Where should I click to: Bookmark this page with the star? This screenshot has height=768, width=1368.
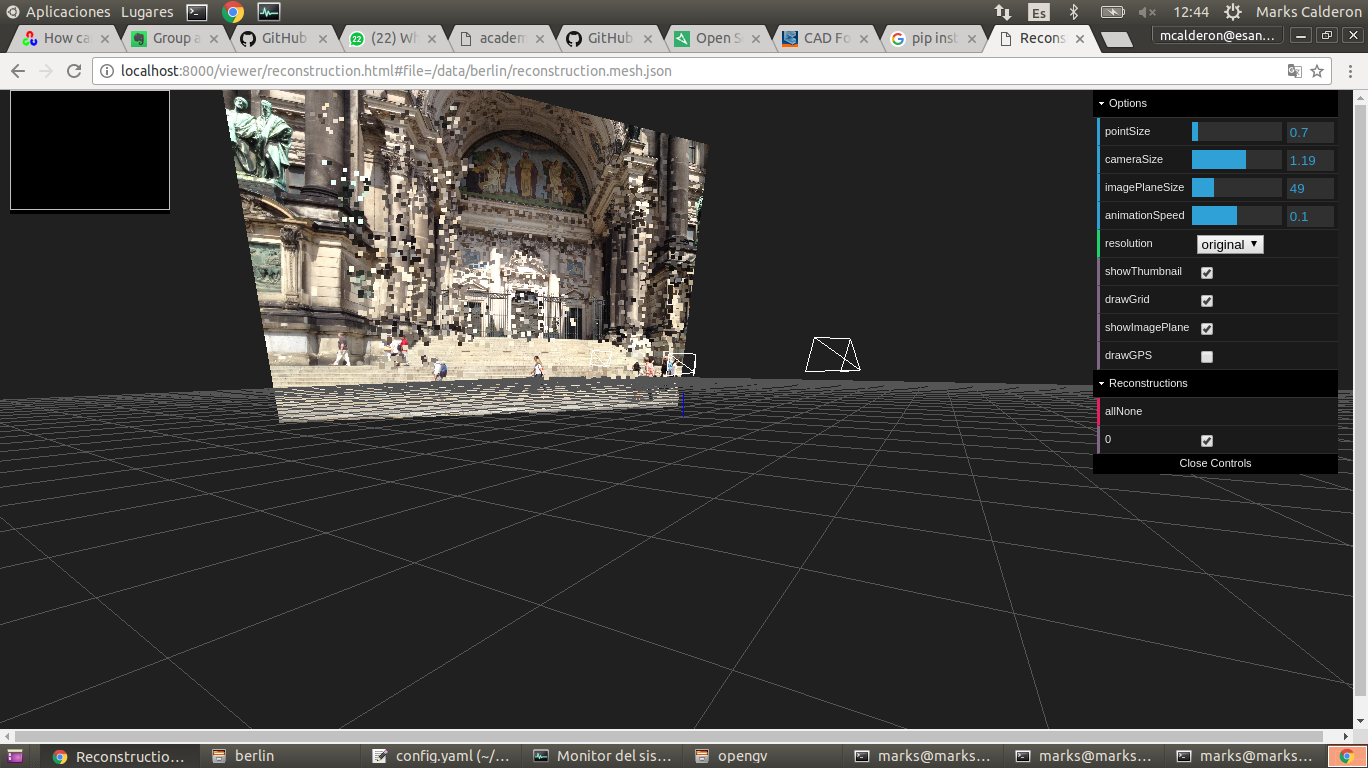coord(1317,71)
